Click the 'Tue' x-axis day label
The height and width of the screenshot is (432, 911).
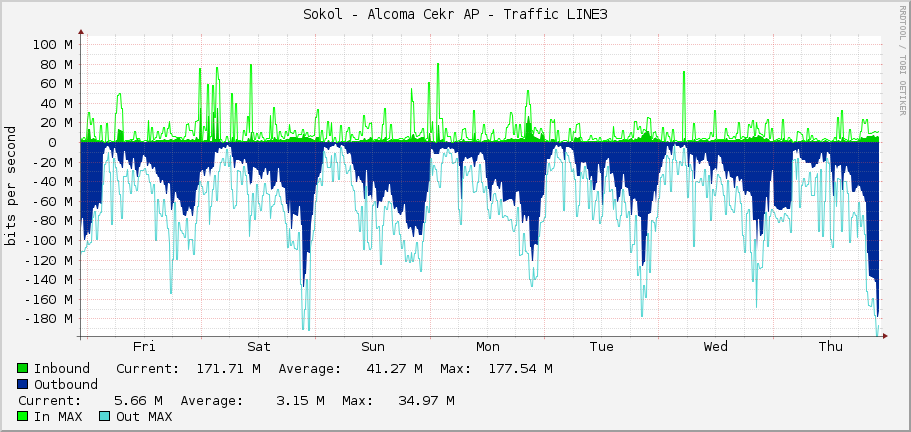click(601, 347)
